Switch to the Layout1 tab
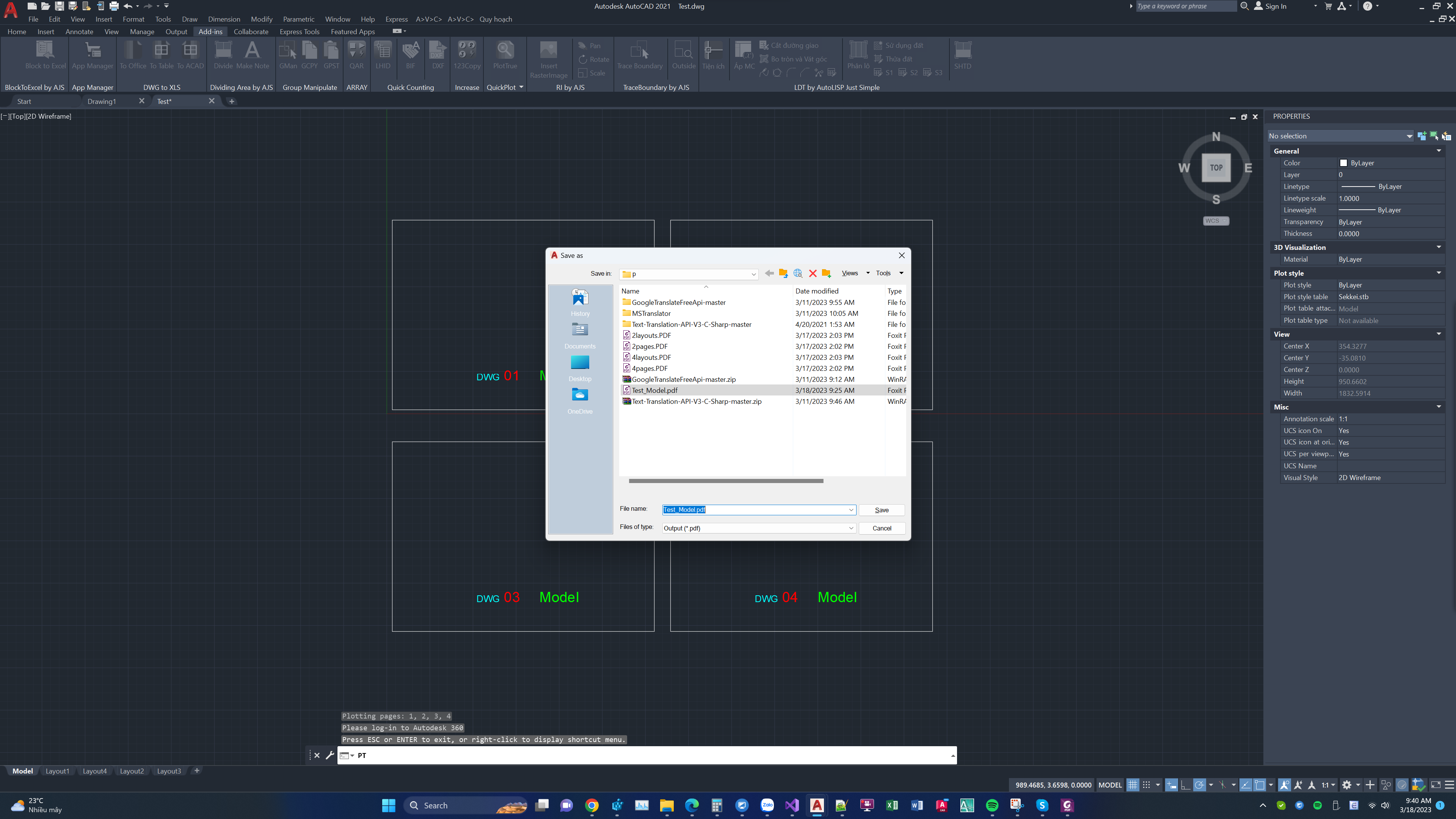The height and width of the screenshot is (819, 1456). 57,771
